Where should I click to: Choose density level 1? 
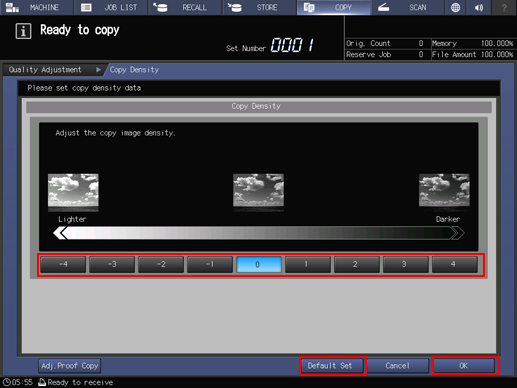coord(308,264)
